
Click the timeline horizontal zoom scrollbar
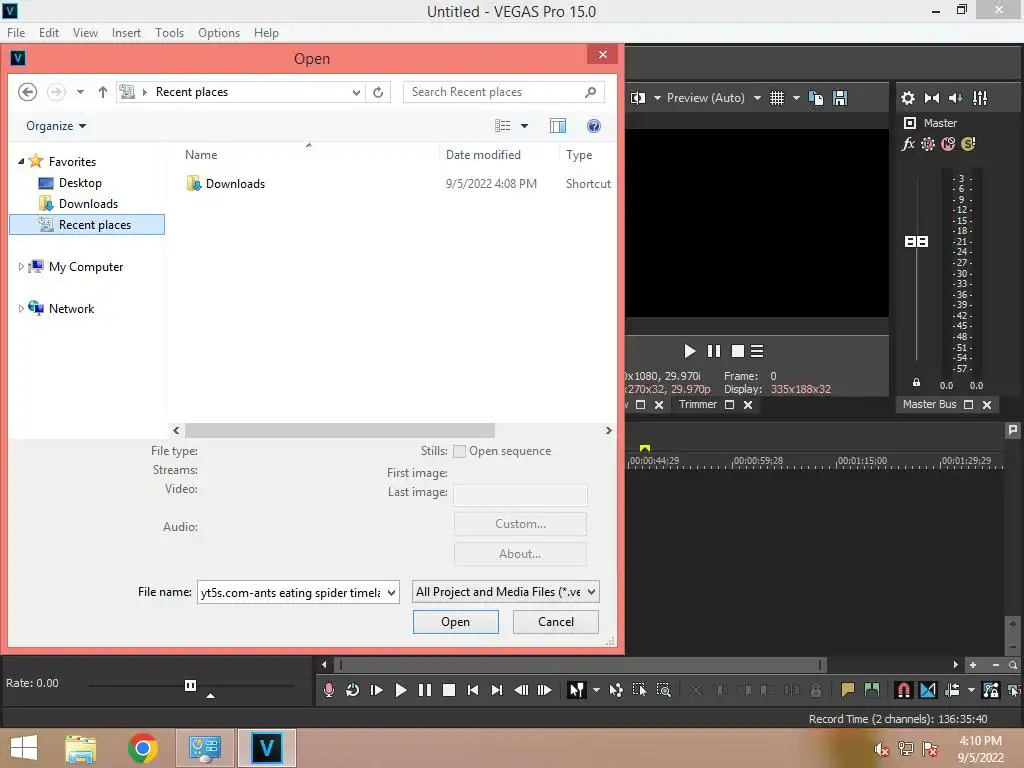pos(579,665)
